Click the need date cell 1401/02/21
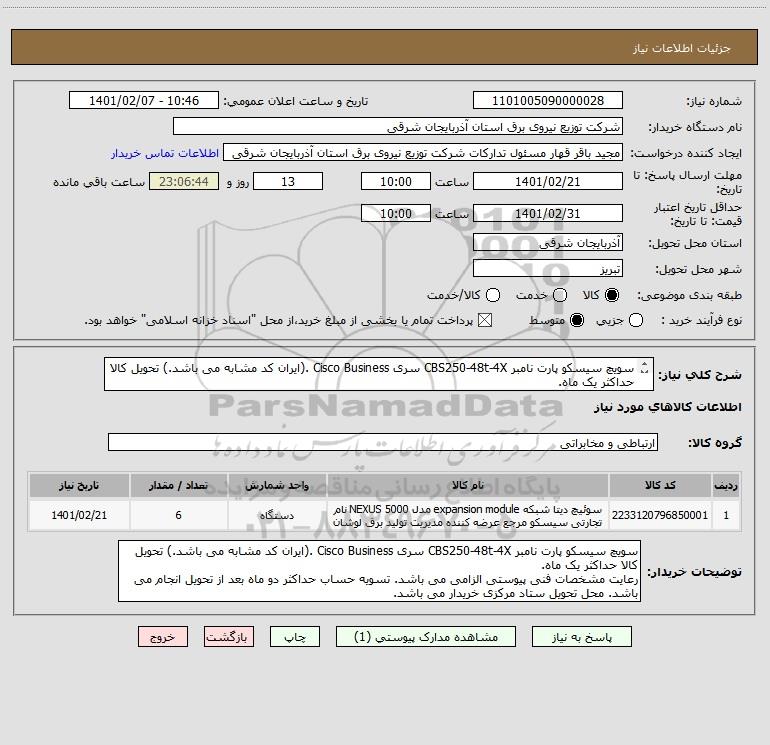770x745 pixels. (79, 515)
